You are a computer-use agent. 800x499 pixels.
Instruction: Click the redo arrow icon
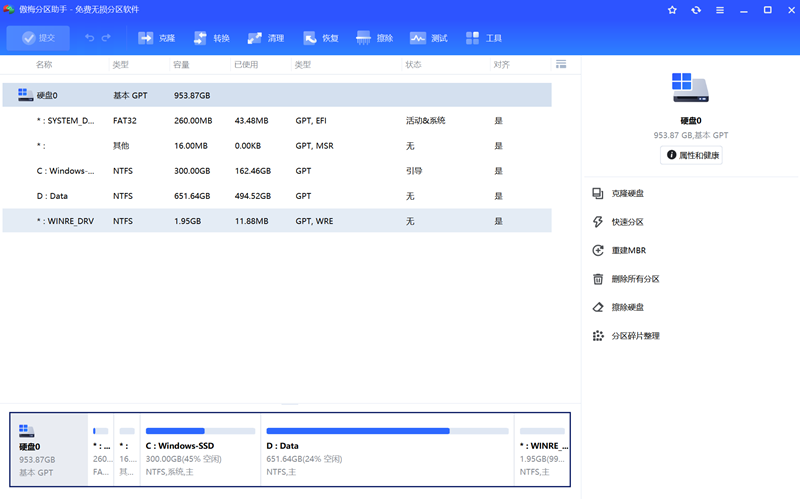pos(107,38)
